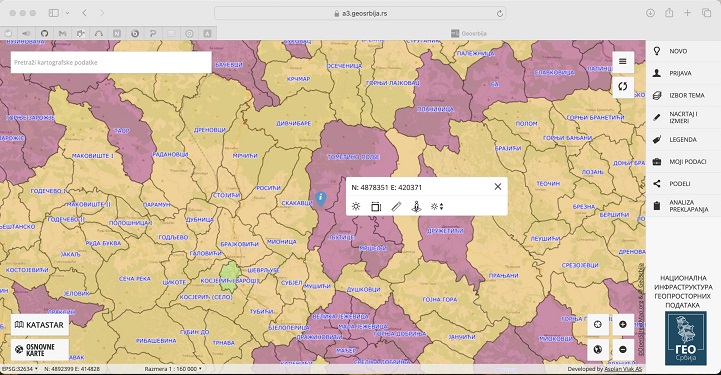721x375 pixels.
Task: Activate the locate-me crosshair button
Action: (598, 324)
